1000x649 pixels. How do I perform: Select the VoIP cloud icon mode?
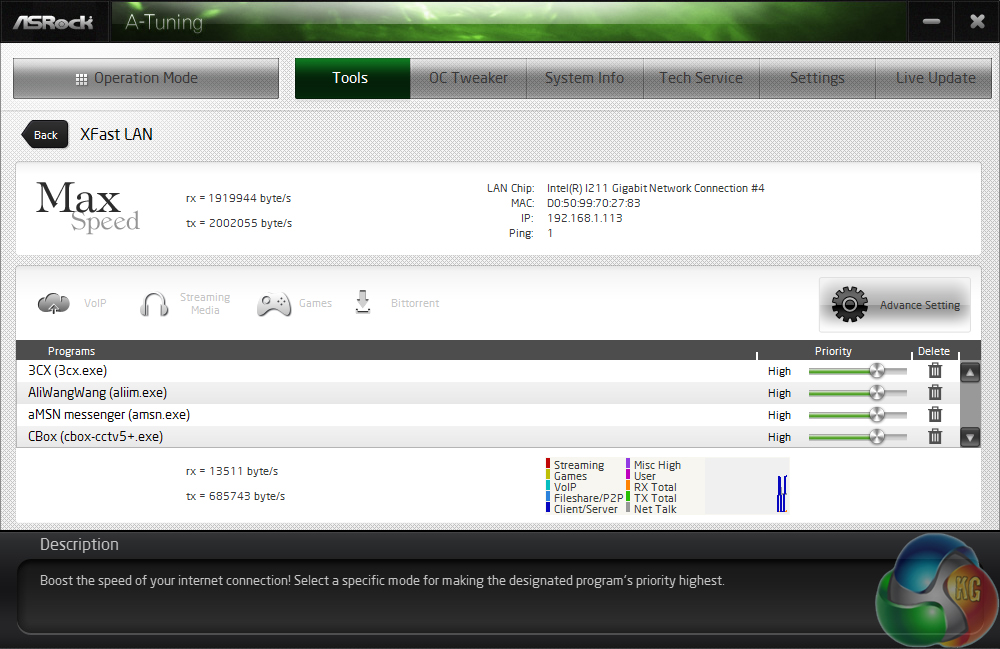[x=54, y=303]
